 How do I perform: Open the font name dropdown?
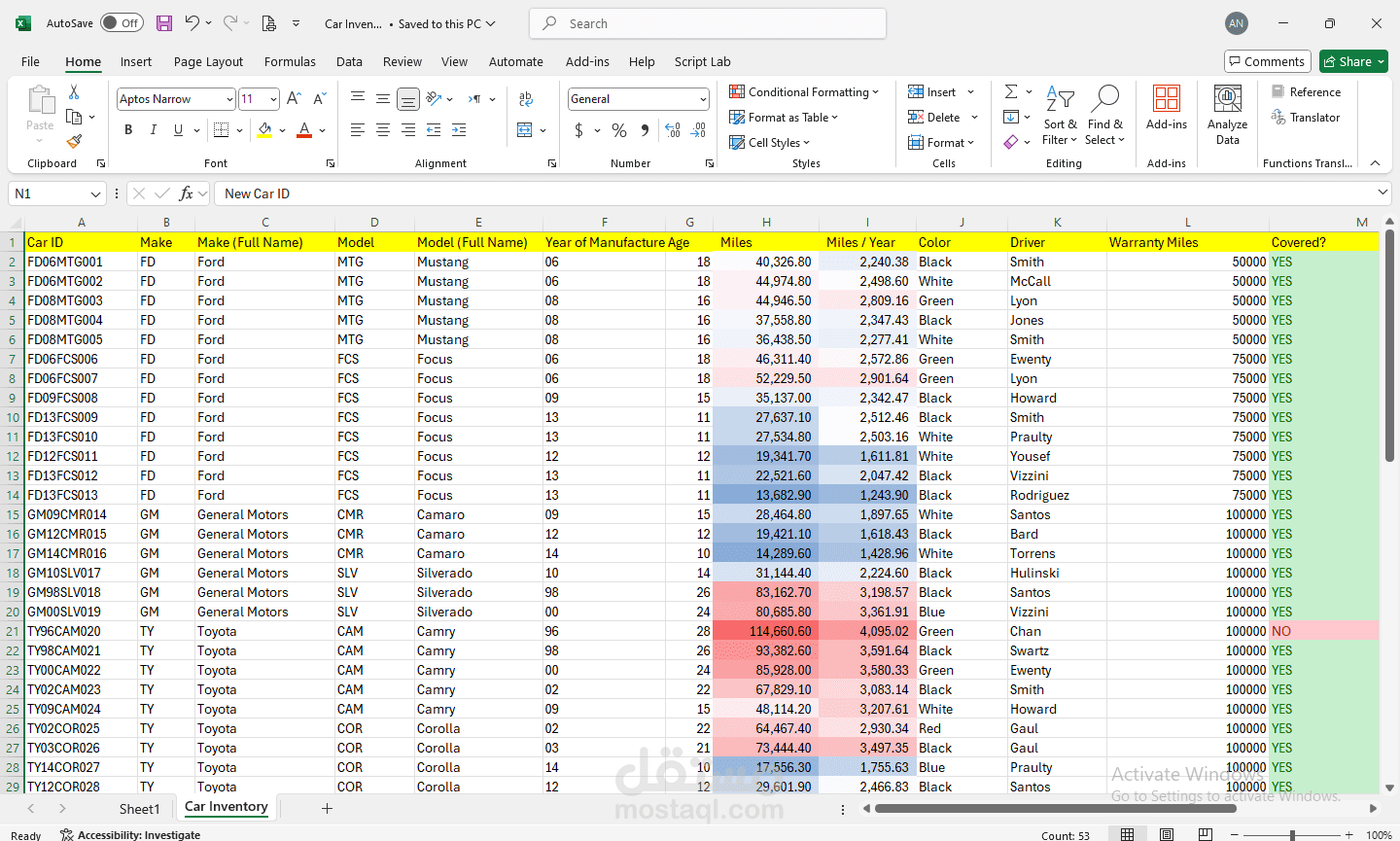[x=229, y=99]
